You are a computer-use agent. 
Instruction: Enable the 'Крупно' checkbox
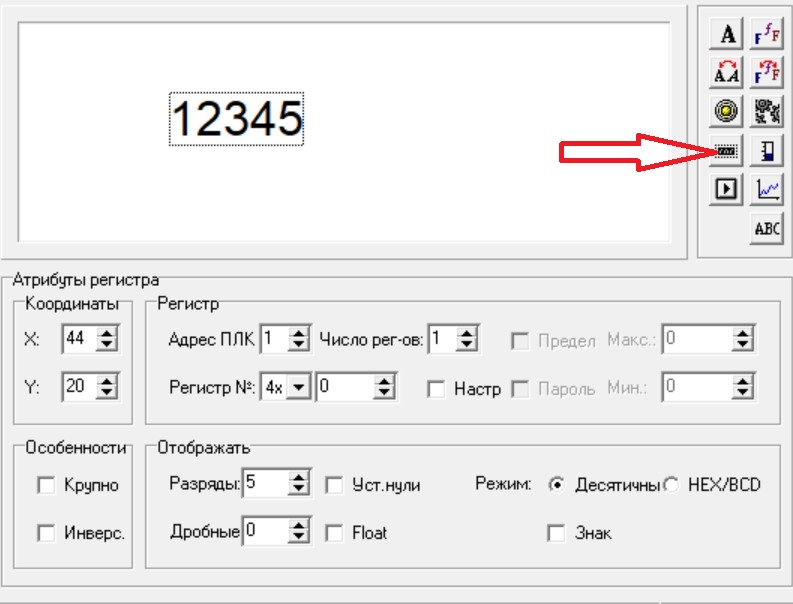tap(45, 486)
